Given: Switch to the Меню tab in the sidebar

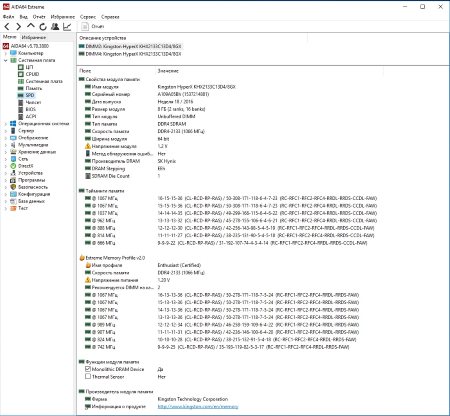Looking at the screenshot, I should pos(10,37).
